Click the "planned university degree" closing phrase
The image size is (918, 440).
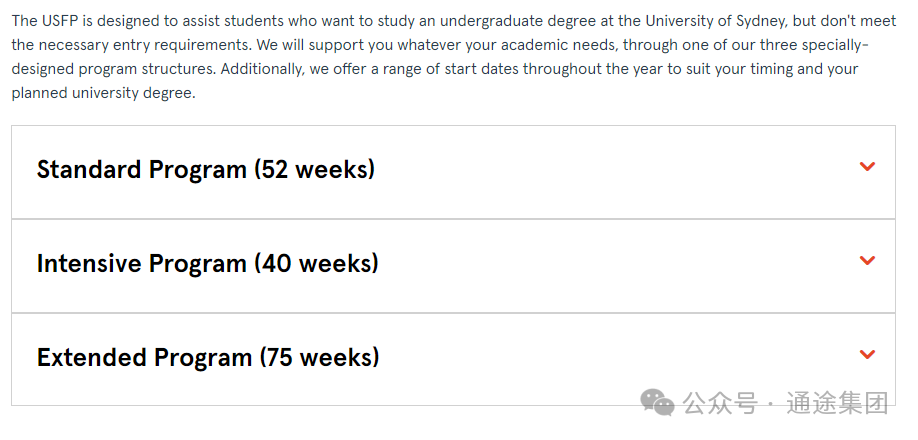point(103,93)
